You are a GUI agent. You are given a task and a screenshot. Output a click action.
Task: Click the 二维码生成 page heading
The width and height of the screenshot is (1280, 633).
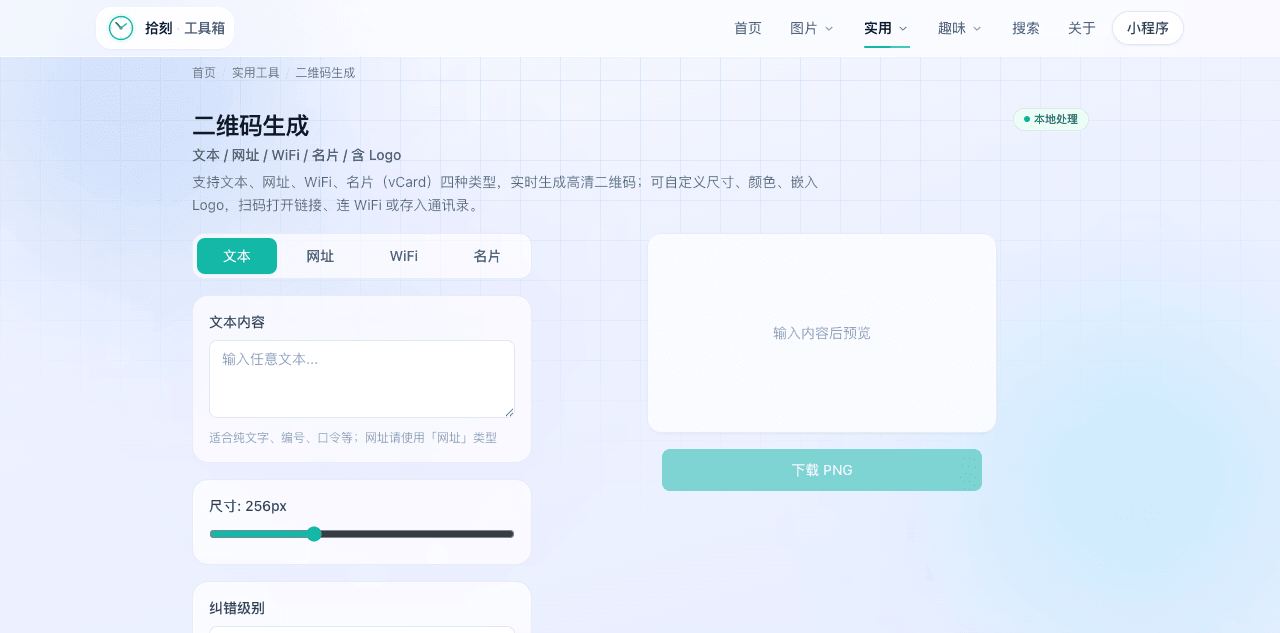251,126
